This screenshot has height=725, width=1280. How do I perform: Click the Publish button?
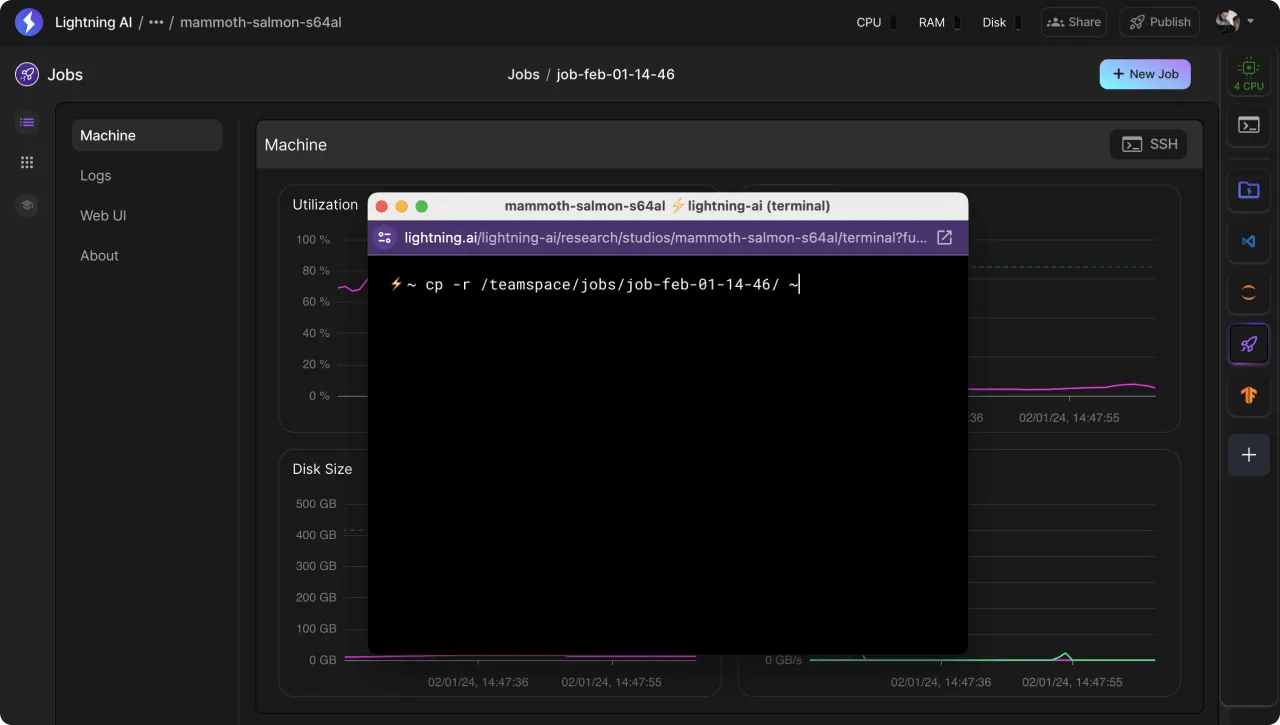point(1159,22)
